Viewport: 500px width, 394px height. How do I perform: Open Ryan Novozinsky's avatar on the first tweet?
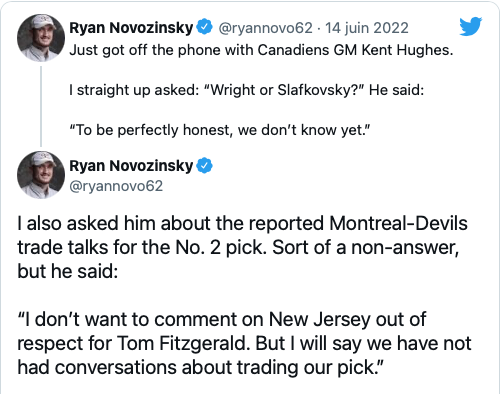click(41, 38)
